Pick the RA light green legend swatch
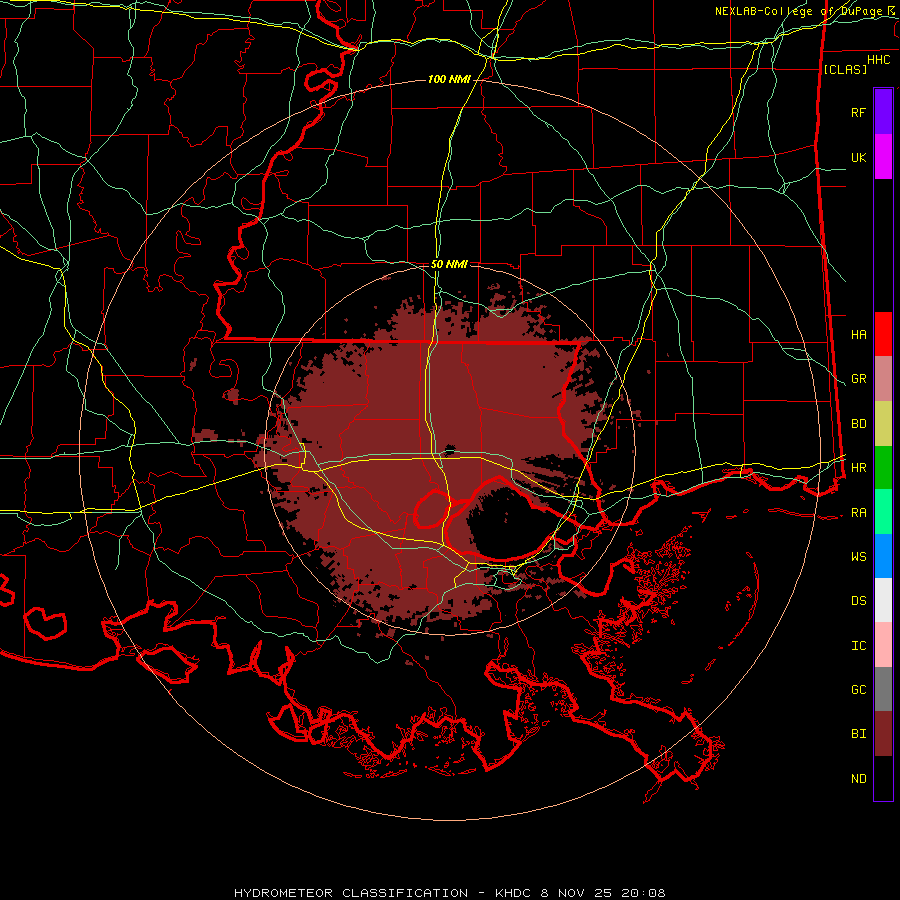Image resolution: width=900 pixels, height=900 pixels. point(883,512)
